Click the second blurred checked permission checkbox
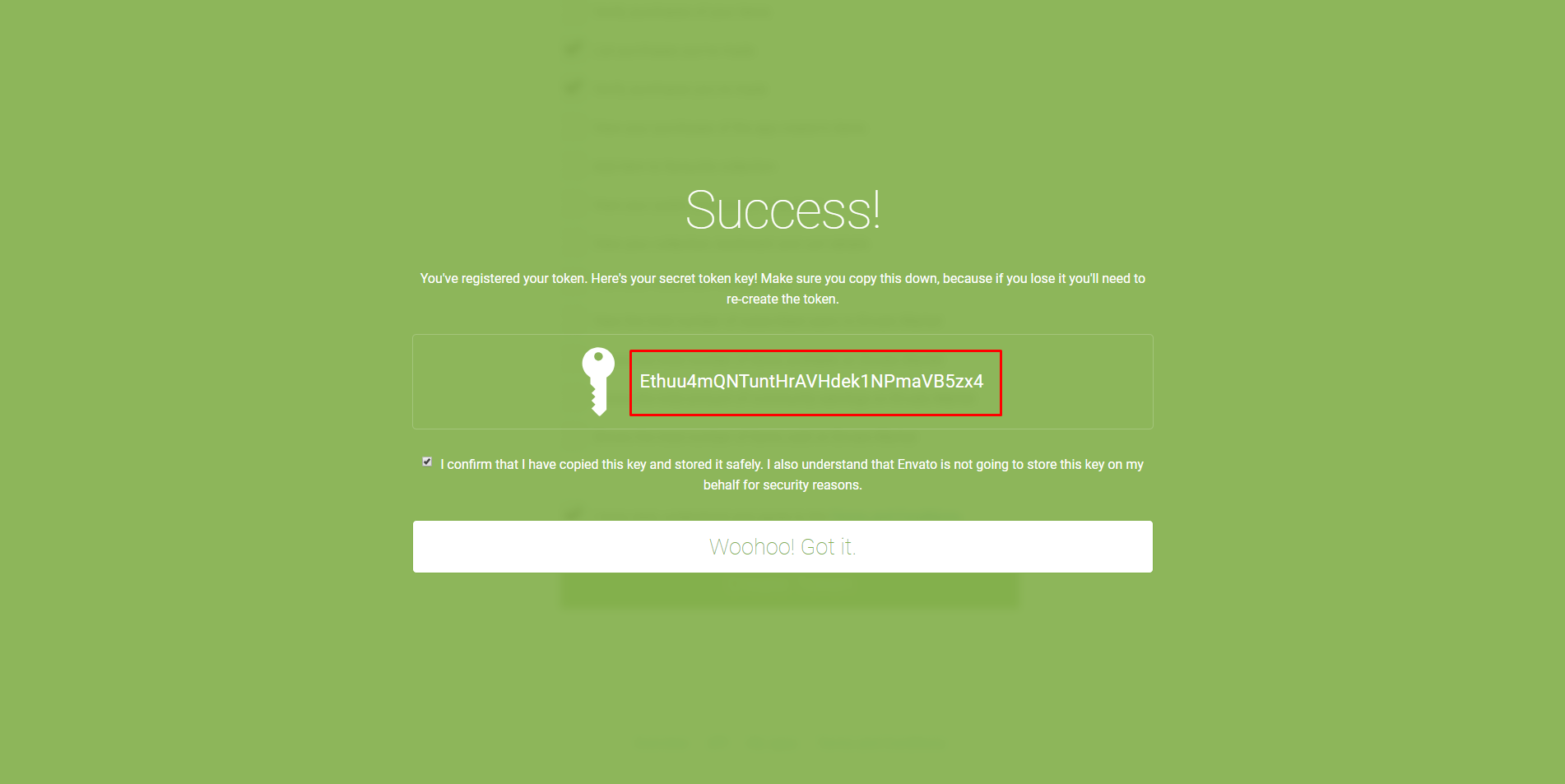 pyautogui.click(x=573, y=88)
